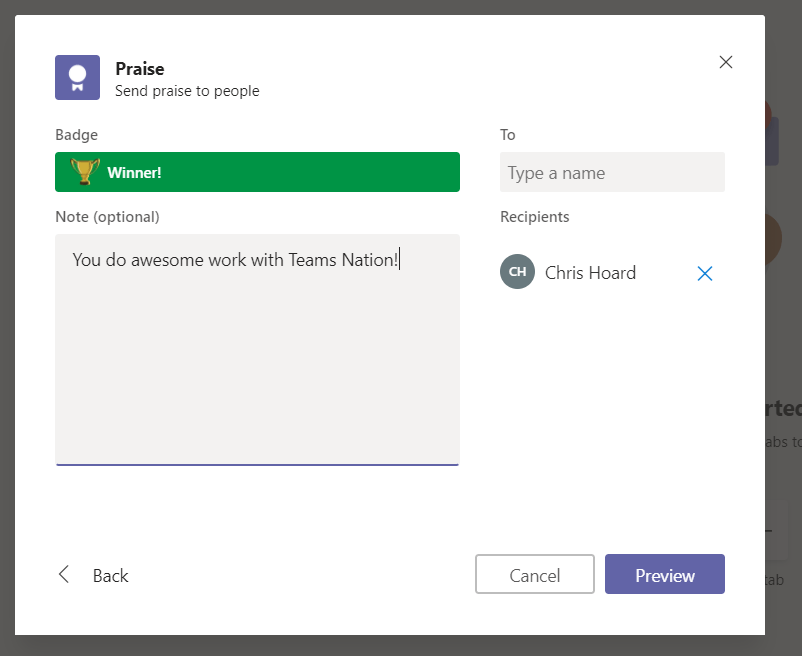Screen dimensions: 802x656
Task: Click the 'To' field label
Action: pyautogui.click(x=508, y=135)
